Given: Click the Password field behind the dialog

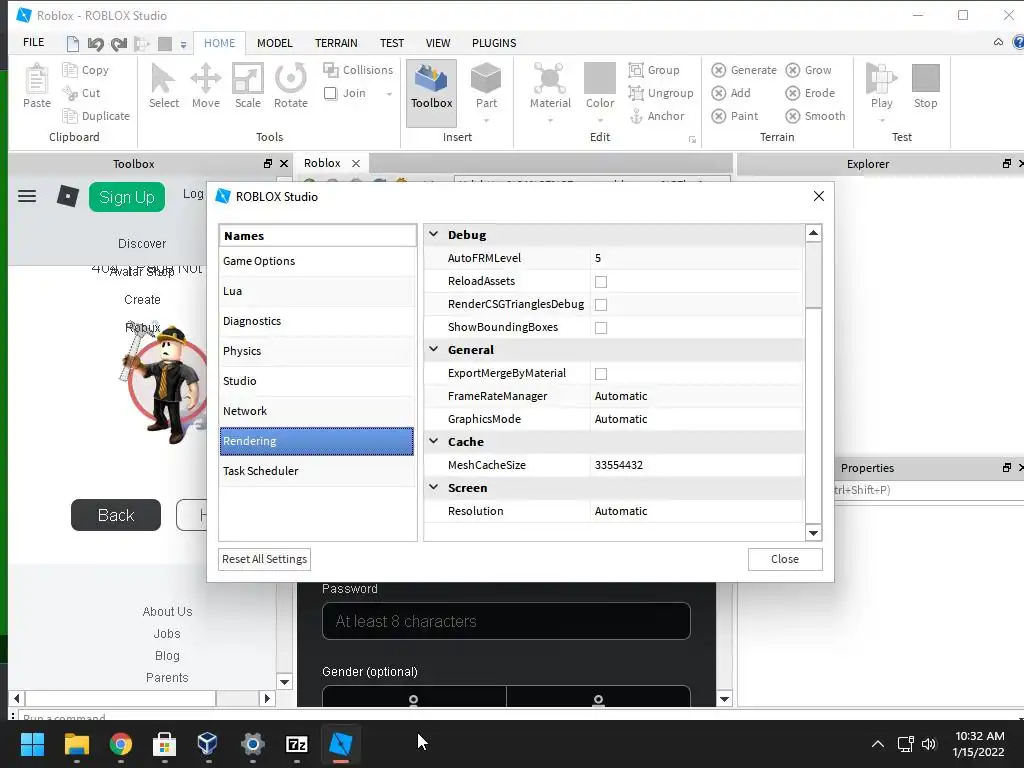Looking at the screenshot, I should (506, 621).
